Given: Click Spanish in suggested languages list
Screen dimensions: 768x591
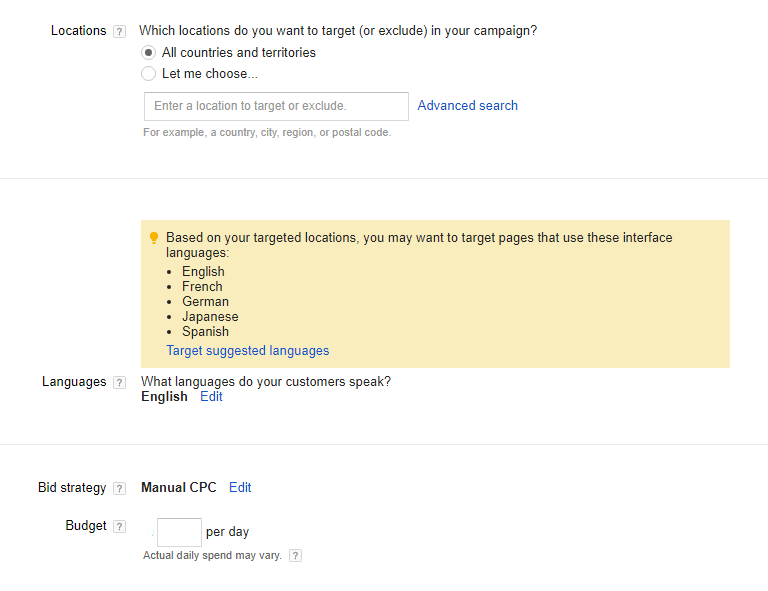Looking at the screenshot, I should tap(205, 331).
